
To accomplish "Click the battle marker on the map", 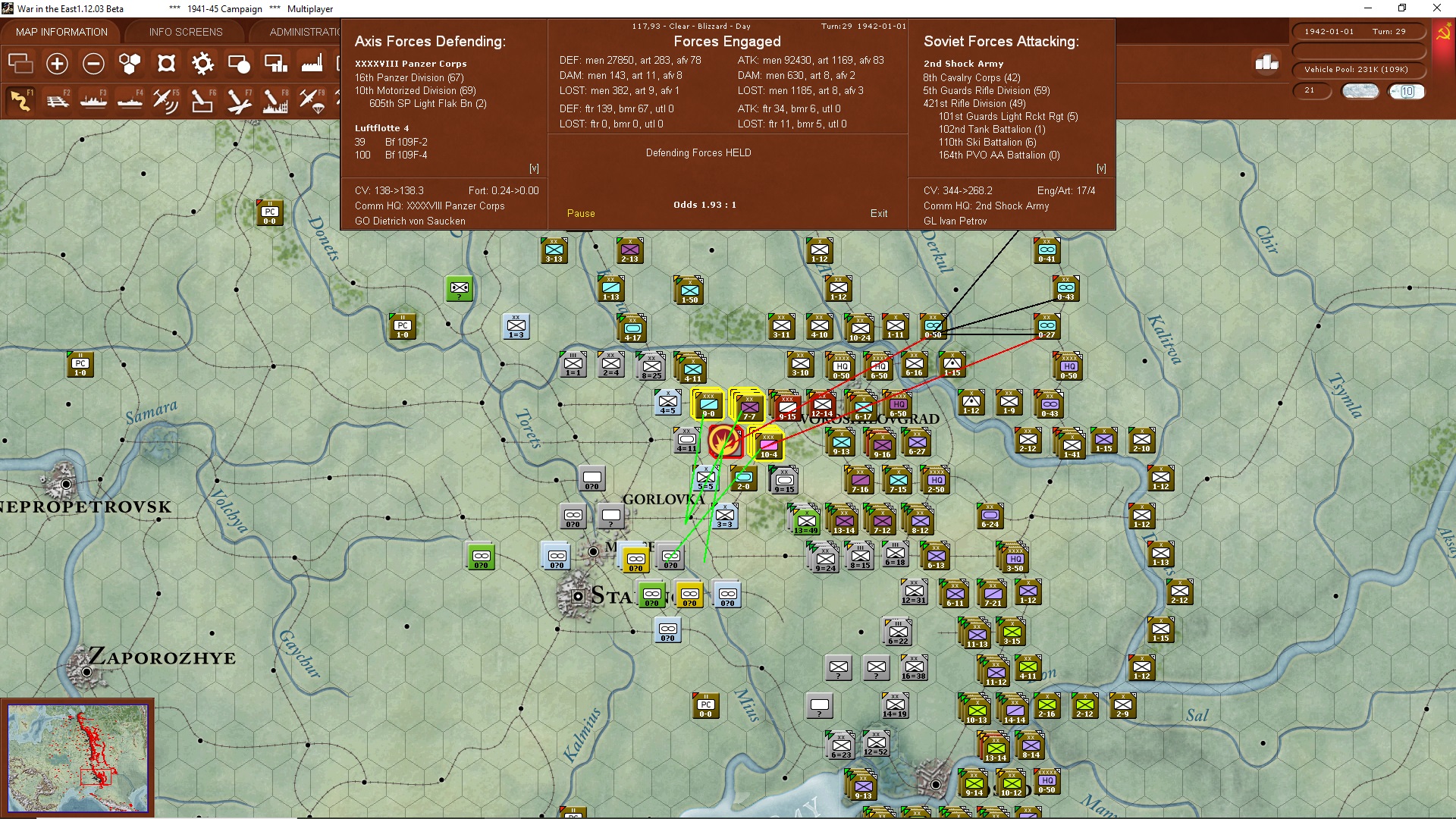I will pyautogui.click(x=724, y=441).
